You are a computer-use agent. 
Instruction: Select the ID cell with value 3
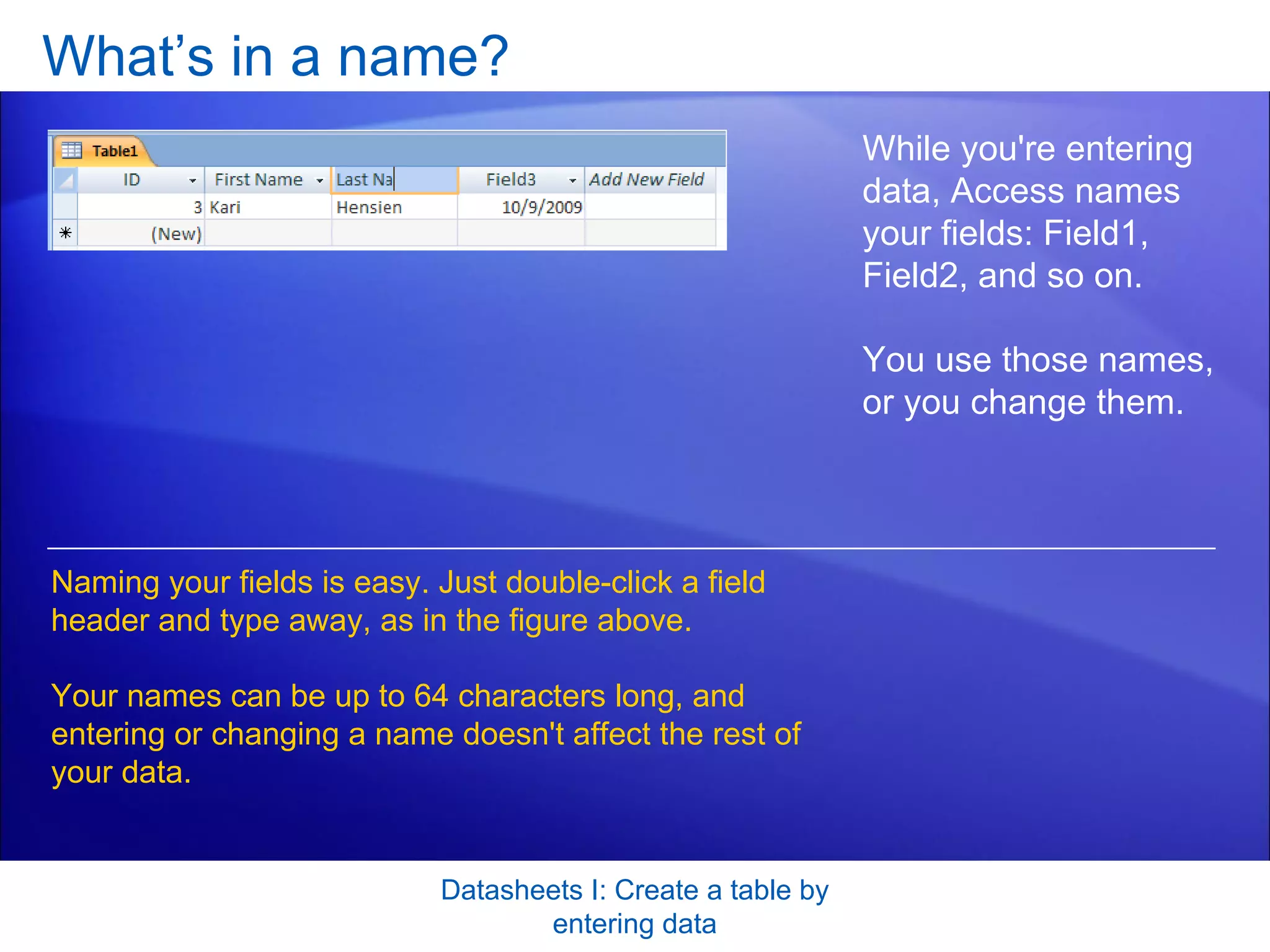(141, 207)
